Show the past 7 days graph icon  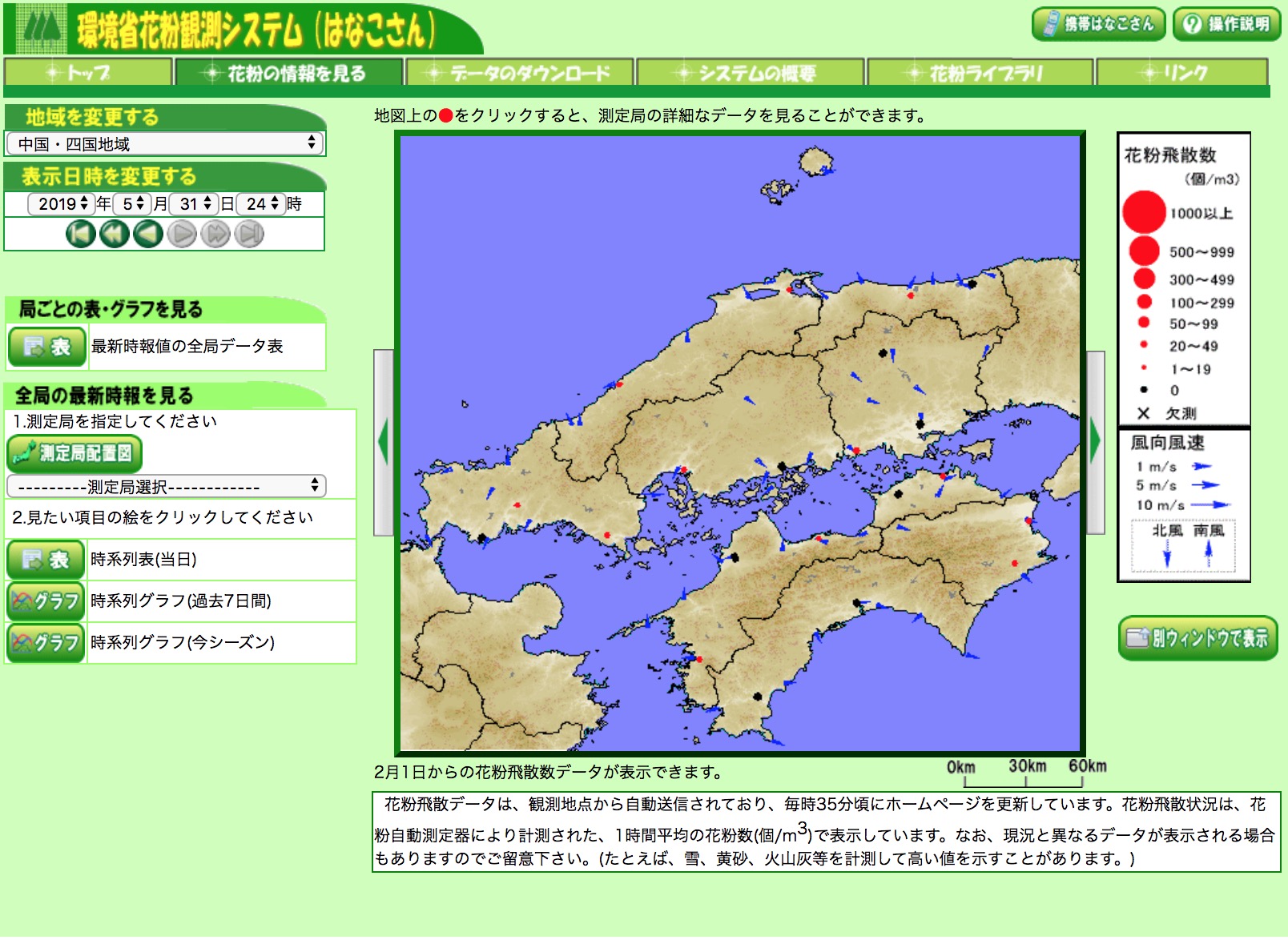tap(46, 601)
